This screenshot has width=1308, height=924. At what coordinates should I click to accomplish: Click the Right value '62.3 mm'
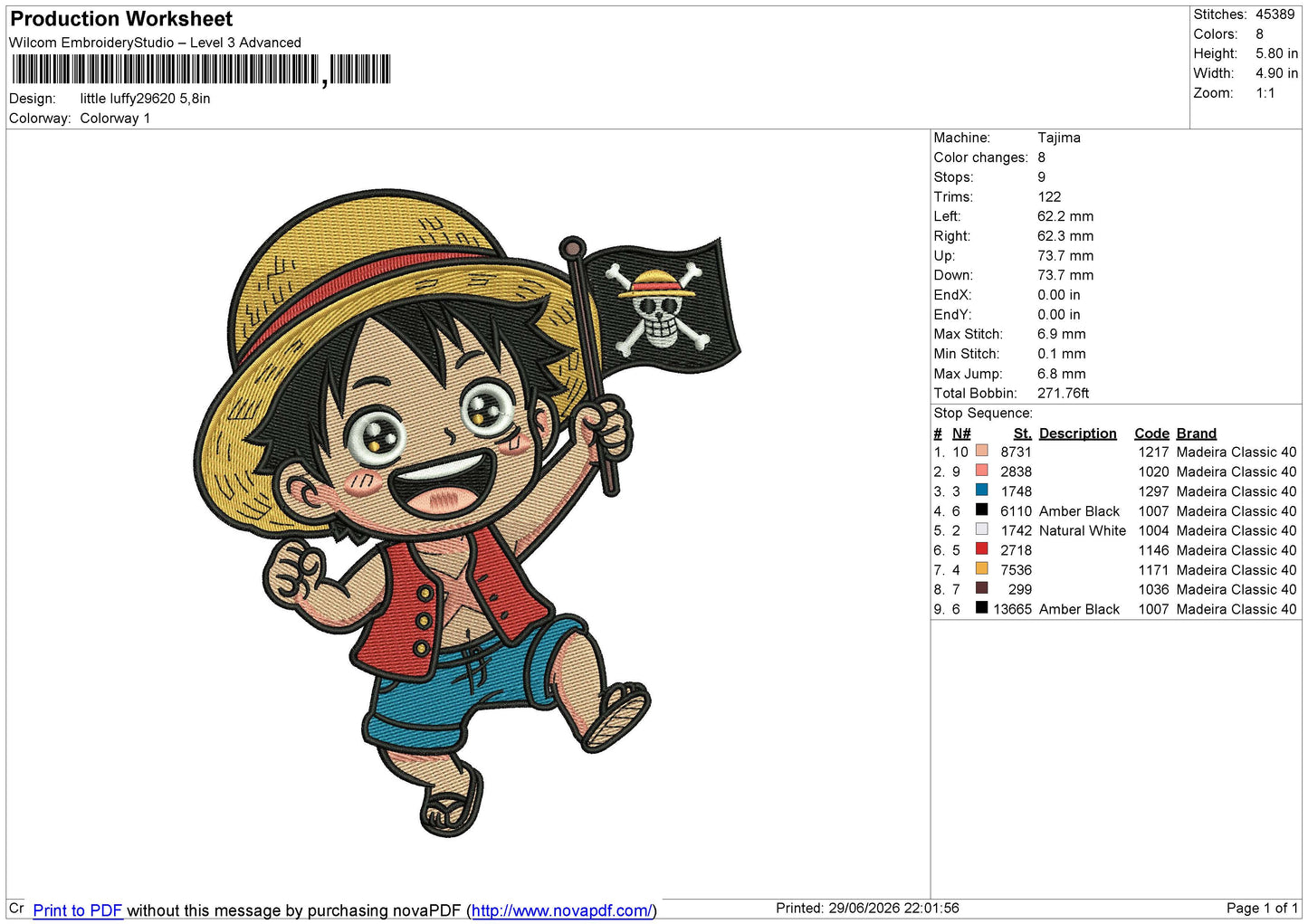(x=1065, y=236)
